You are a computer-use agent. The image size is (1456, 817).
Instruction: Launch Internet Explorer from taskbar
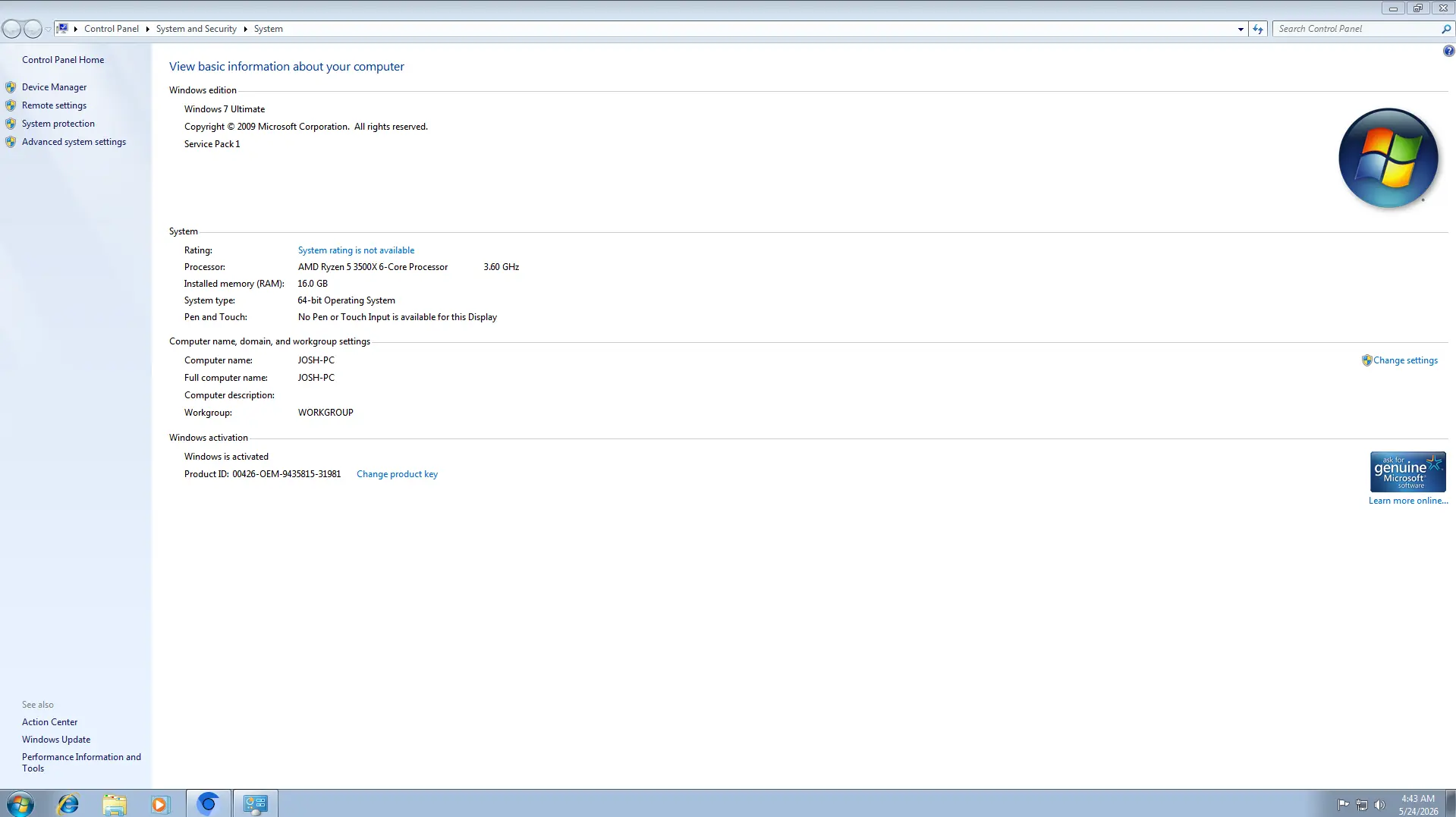68,803
